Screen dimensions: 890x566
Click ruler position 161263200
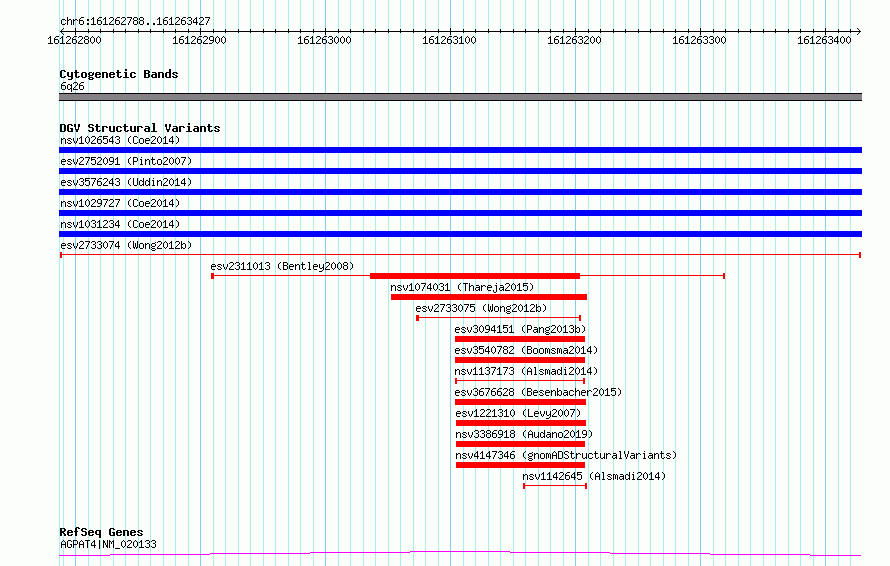[574, 40]
